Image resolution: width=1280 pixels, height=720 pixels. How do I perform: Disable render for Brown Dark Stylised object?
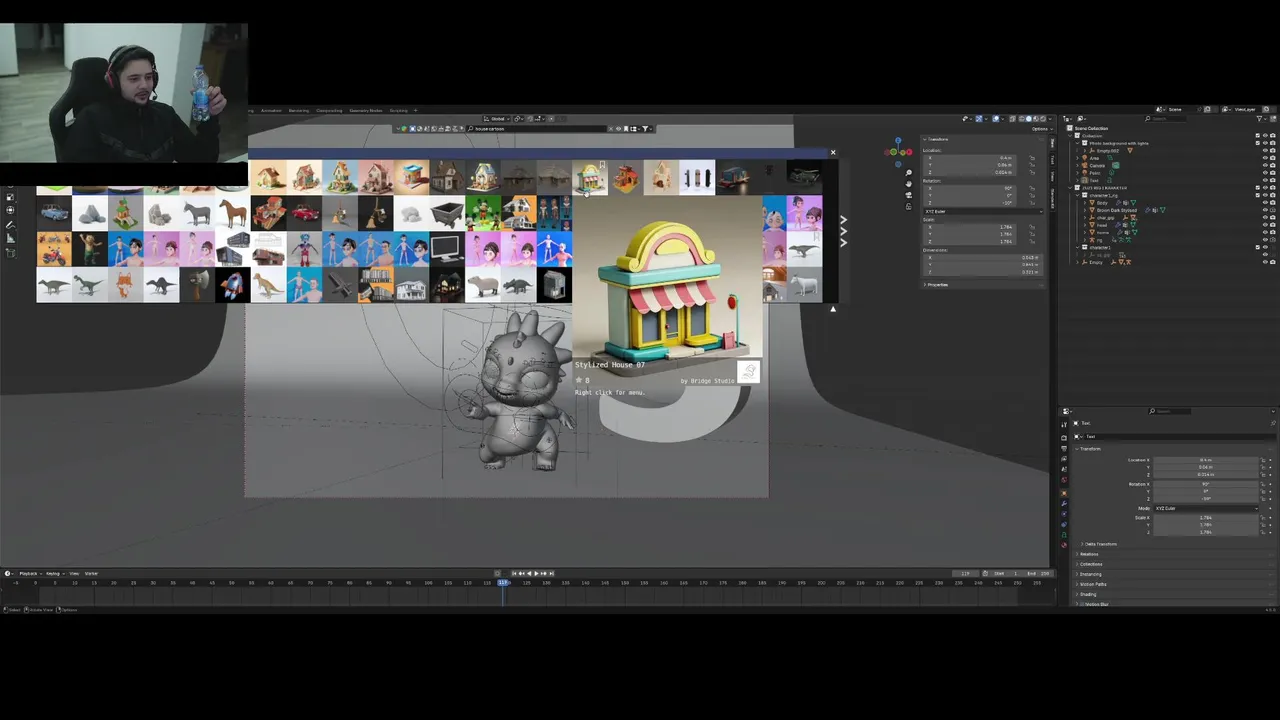[1273, 210]
